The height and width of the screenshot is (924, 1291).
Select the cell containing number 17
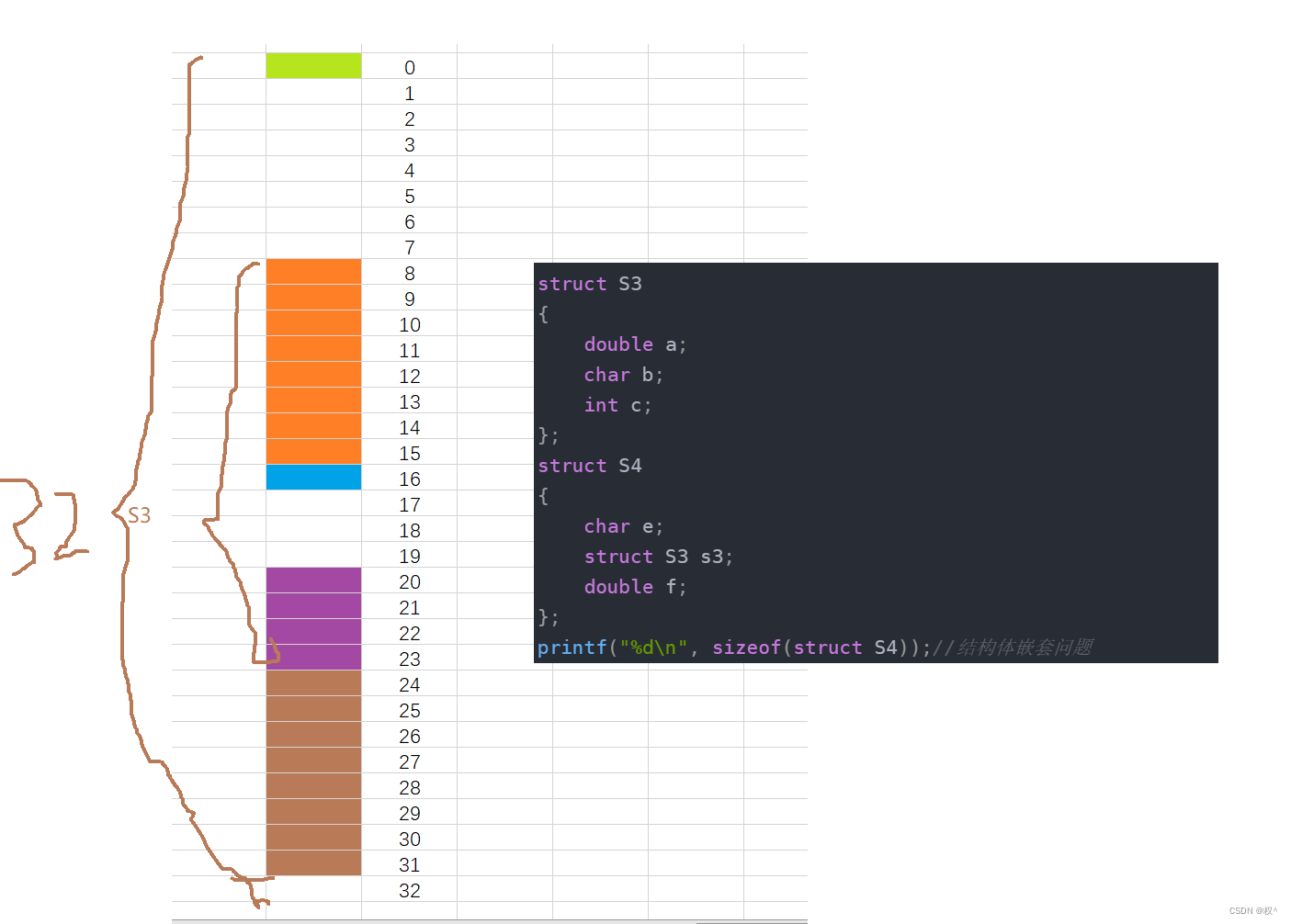[409, 503]
